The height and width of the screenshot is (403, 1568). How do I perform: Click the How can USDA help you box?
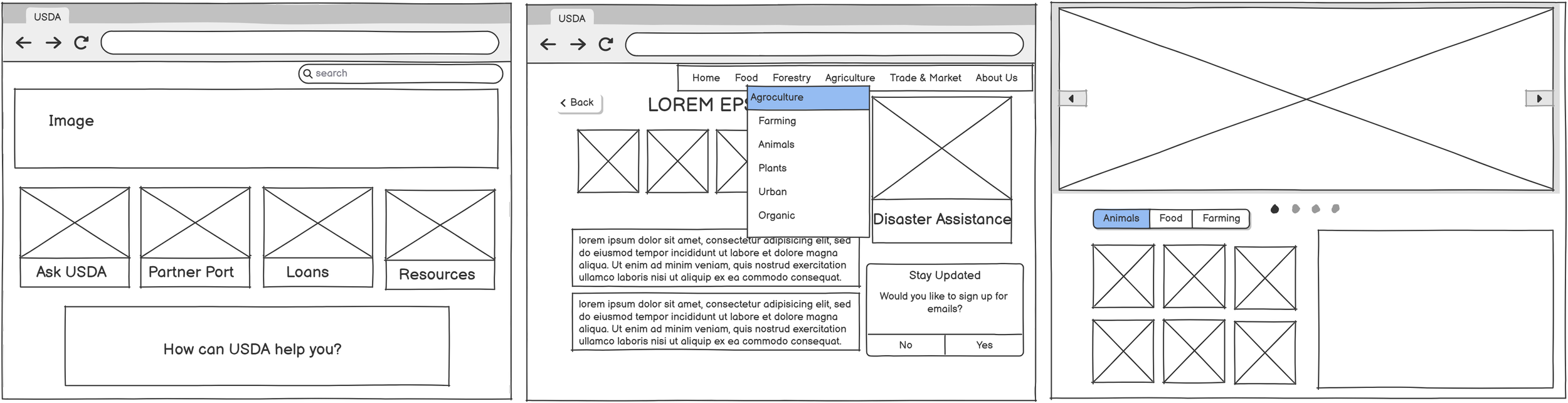[x=257, y=346]
